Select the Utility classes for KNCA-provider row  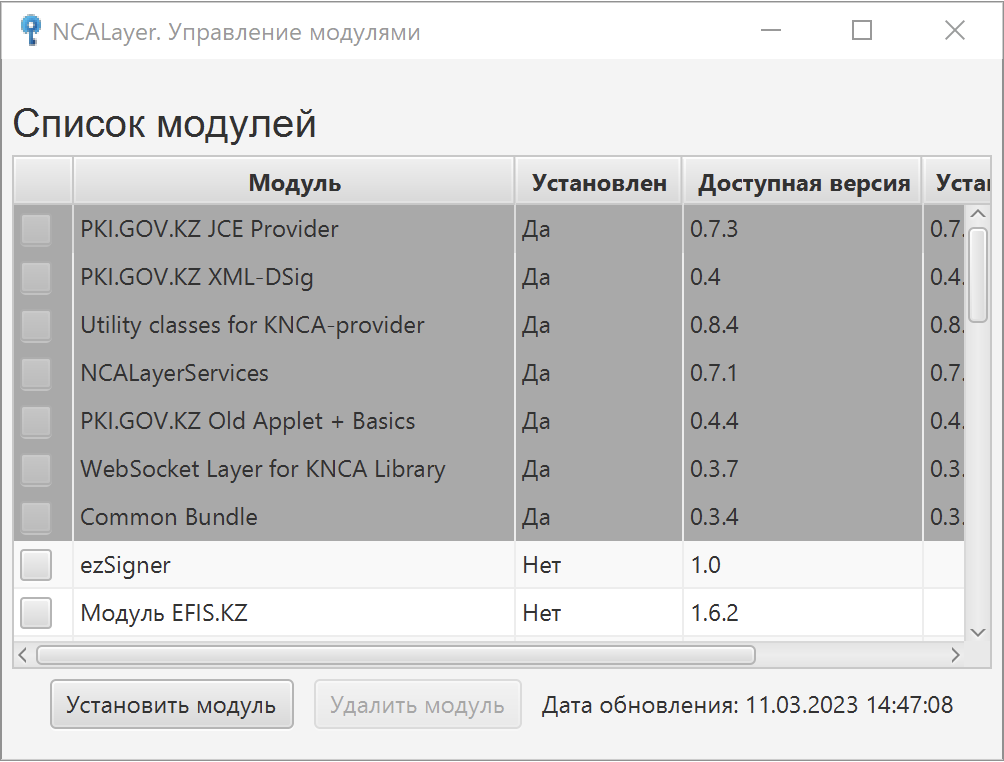click(250, 325)
